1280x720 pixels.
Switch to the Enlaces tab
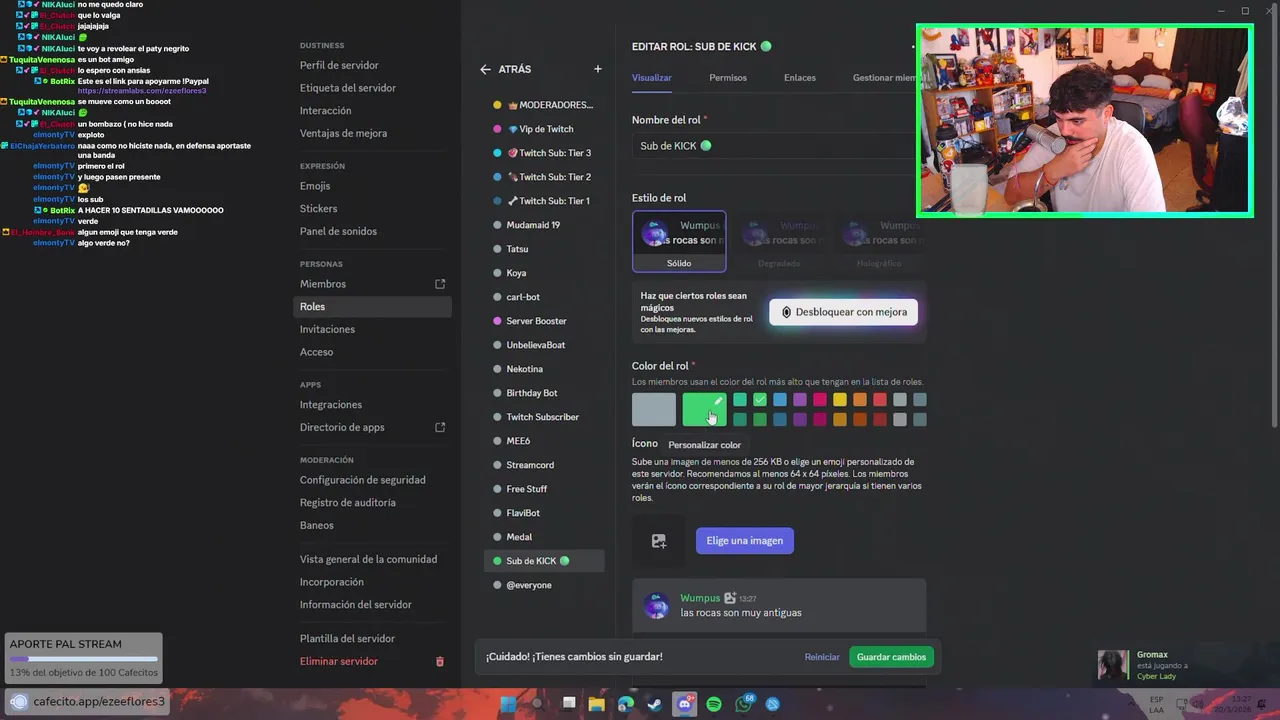[800, 78]
